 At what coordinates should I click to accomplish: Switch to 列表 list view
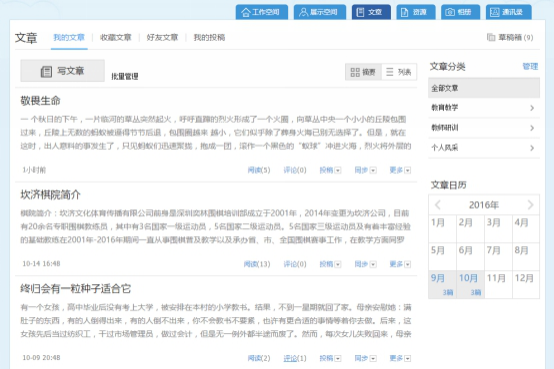coord(399,72)
